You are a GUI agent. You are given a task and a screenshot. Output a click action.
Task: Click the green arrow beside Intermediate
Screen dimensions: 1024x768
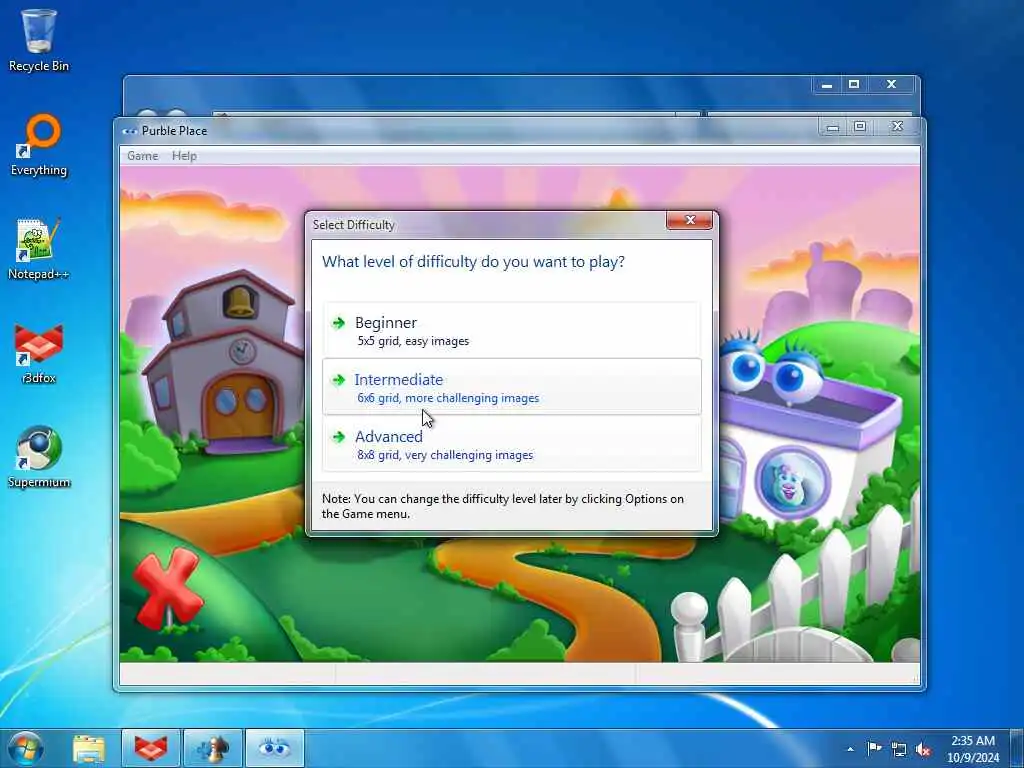[x=338, y=379]
